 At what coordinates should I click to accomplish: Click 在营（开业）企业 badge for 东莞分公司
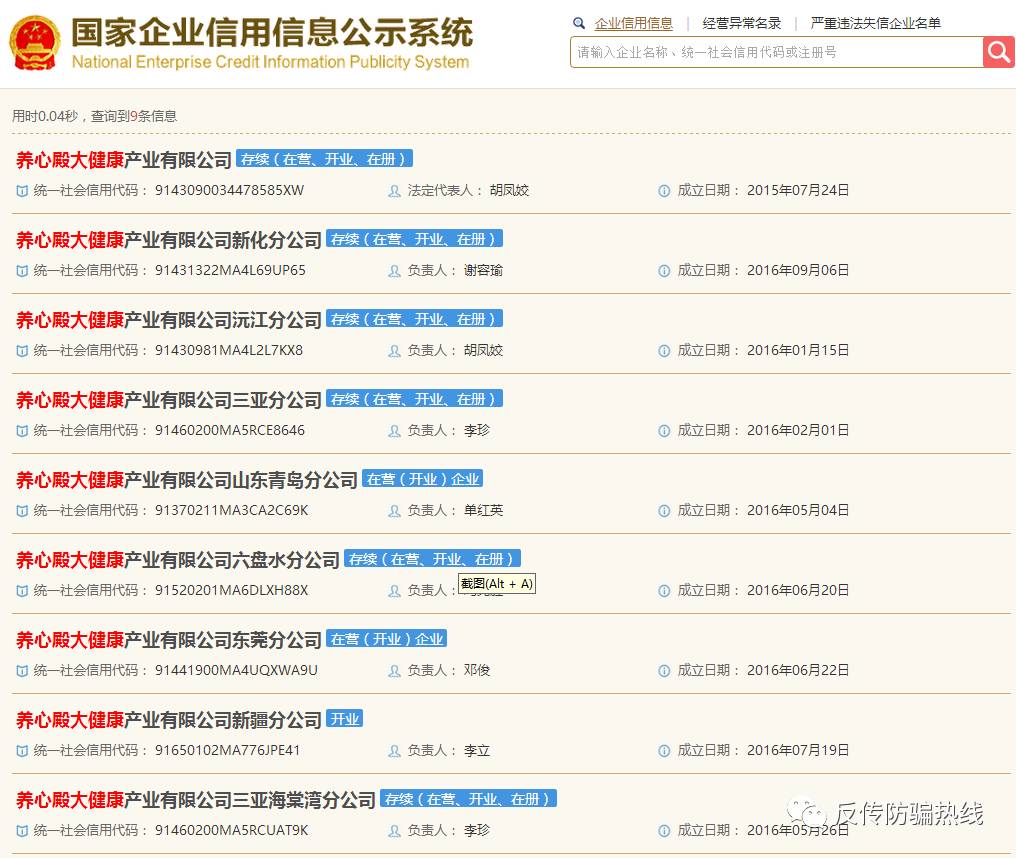pyautogui.click(x=387, y=639)
